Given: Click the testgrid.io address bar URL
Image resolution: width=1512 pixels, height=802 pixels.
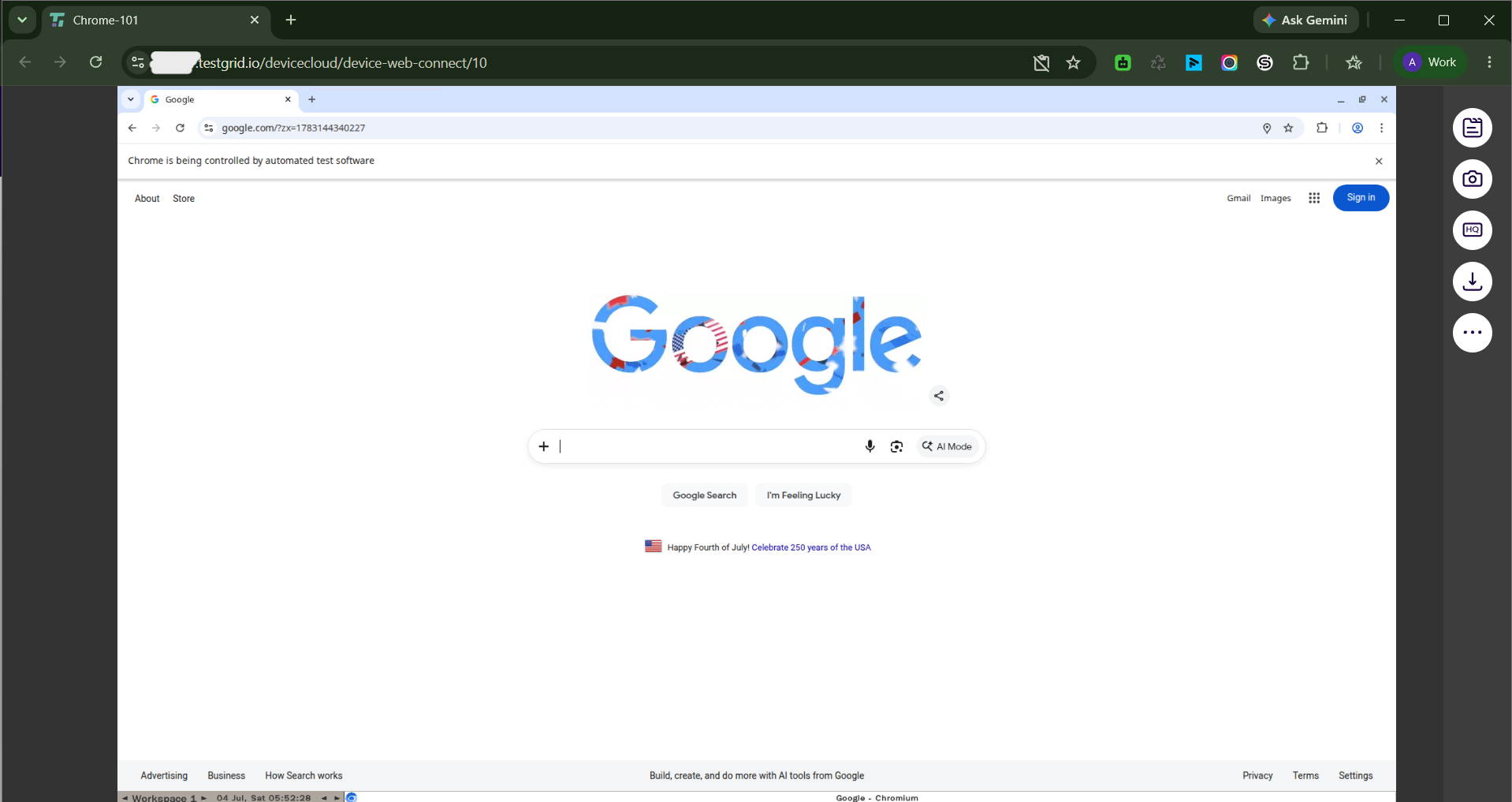Looking at the screenshot, I should [341, 63].
